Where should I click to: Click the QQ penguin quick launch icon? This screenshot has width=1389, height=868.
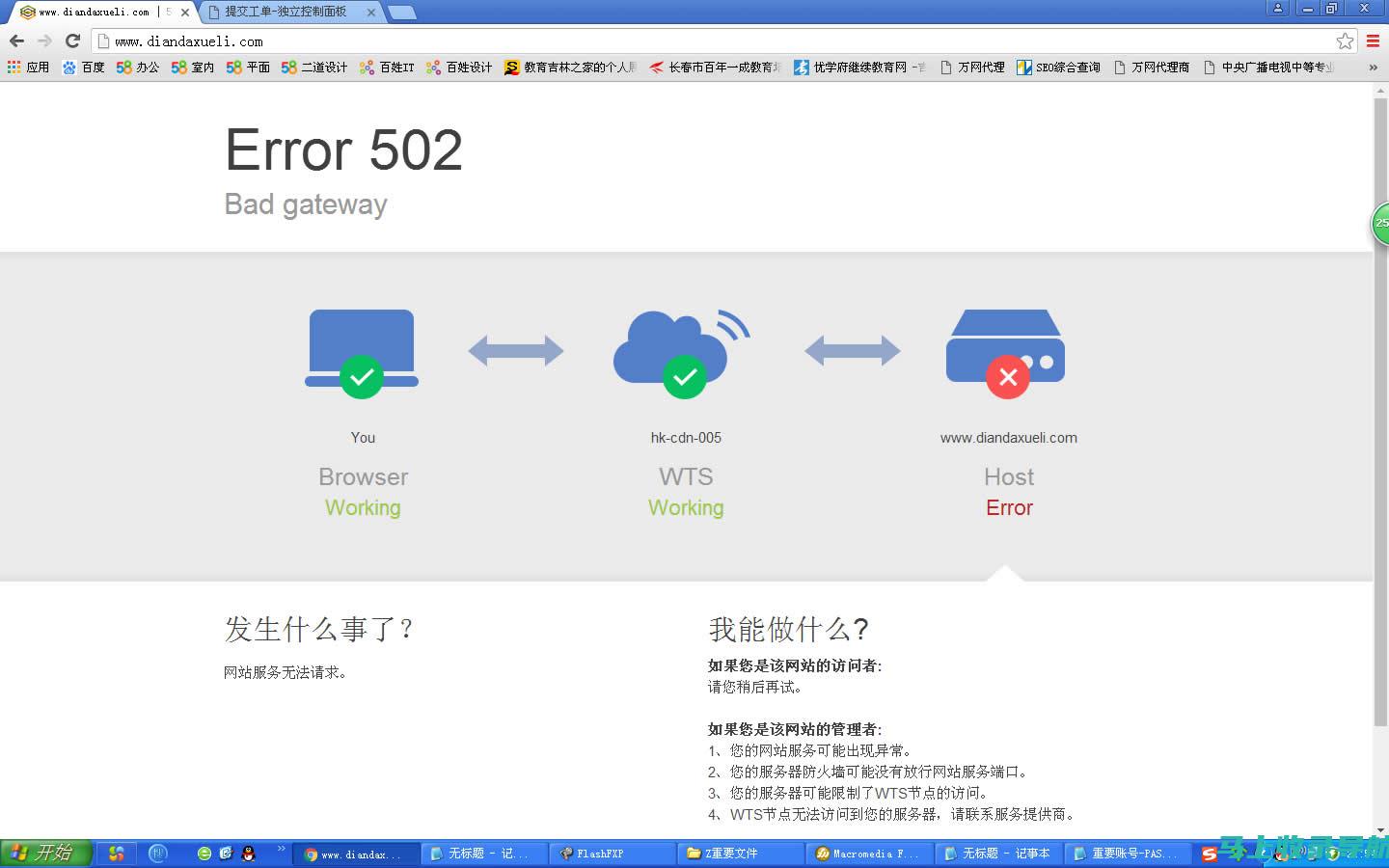tap(248, 854)
